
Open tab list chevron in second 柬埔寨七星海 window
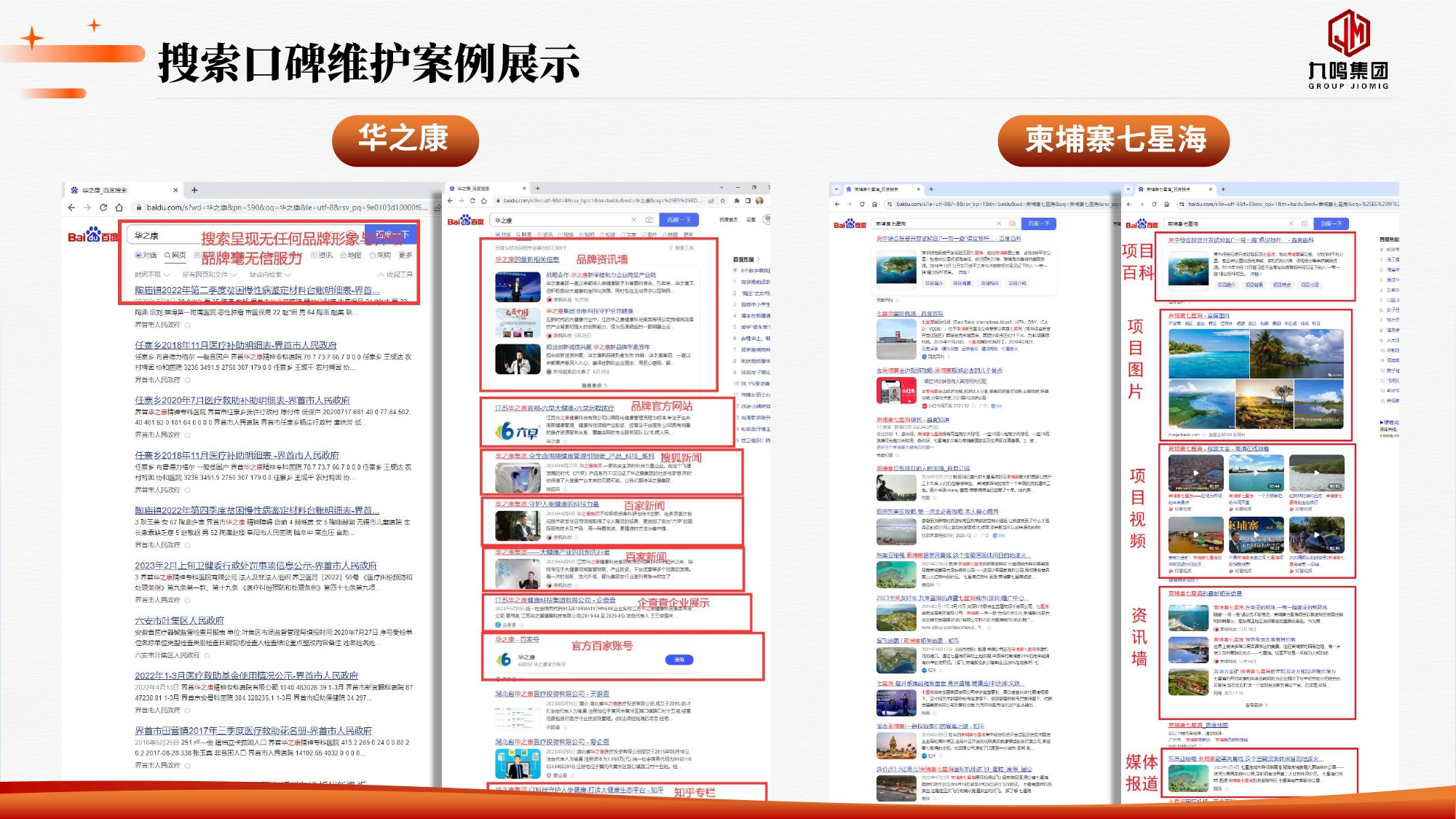[x=1129, y=189]
